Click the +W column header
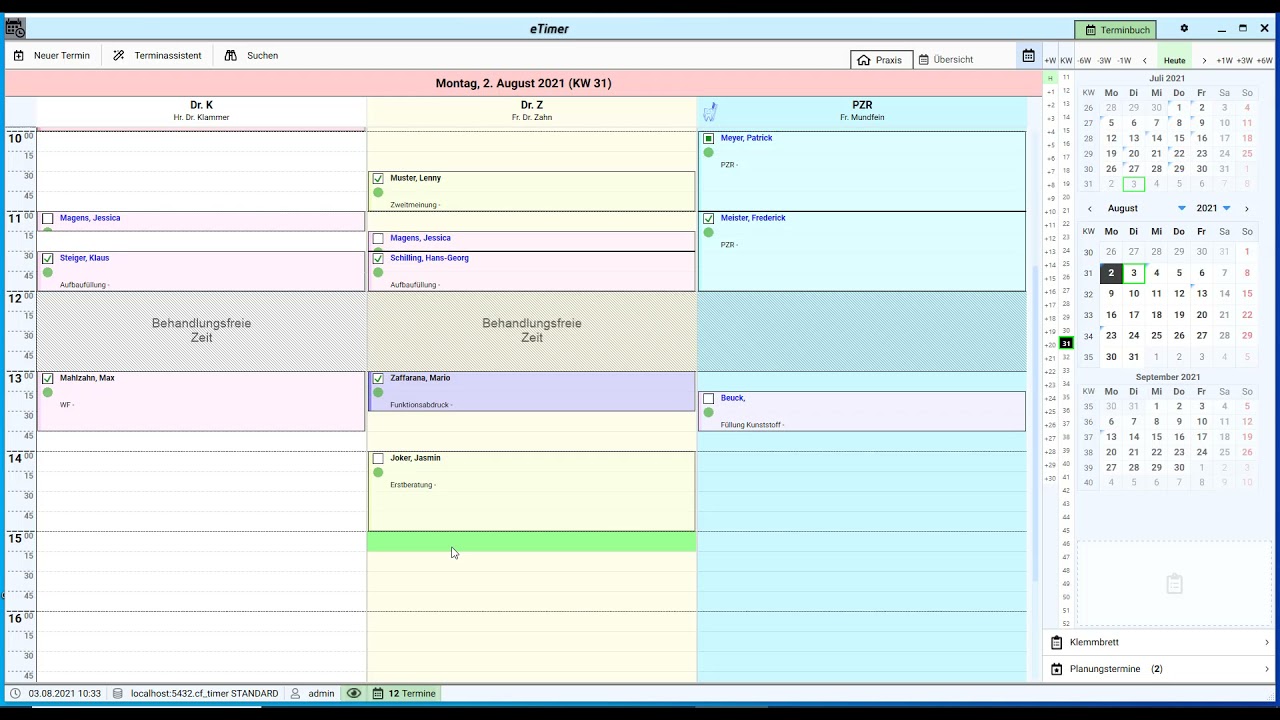 click(1050, 61)
